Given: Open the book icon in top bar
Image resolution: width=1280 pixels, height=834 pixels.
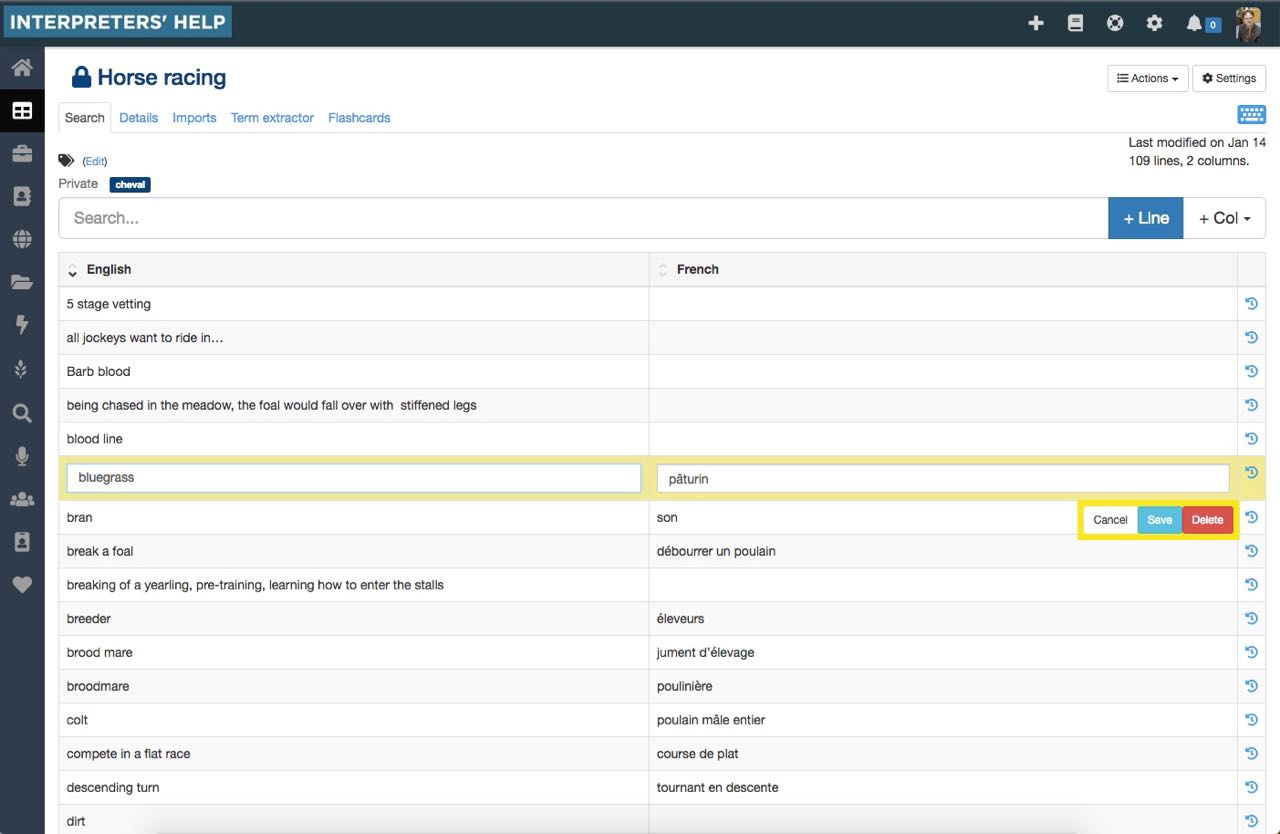Looking at the screenshot, I should tap(1076, 23).
